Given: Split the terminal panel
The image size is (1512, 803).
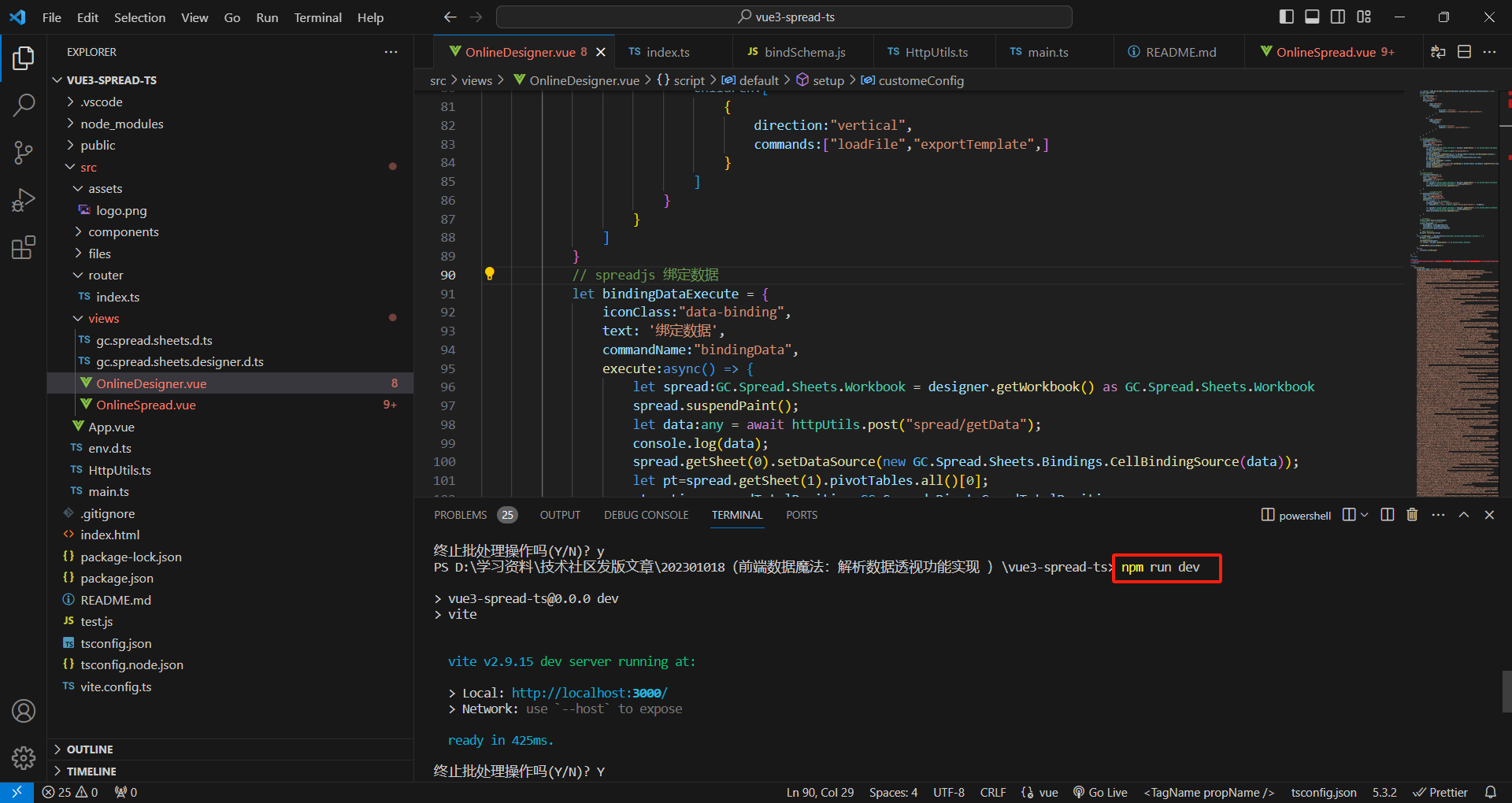Looking at the screenshot, I should (x=1388, y=515).
